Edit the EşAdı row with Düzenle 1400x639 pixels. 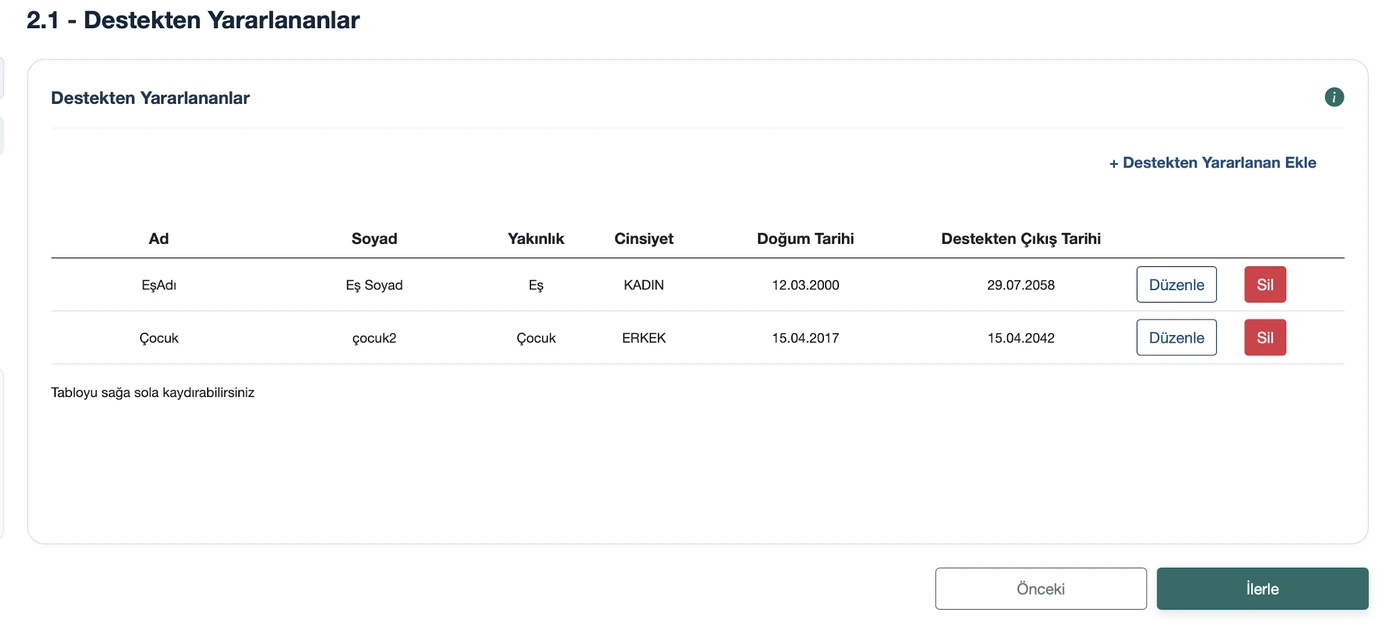[1177, 285]
